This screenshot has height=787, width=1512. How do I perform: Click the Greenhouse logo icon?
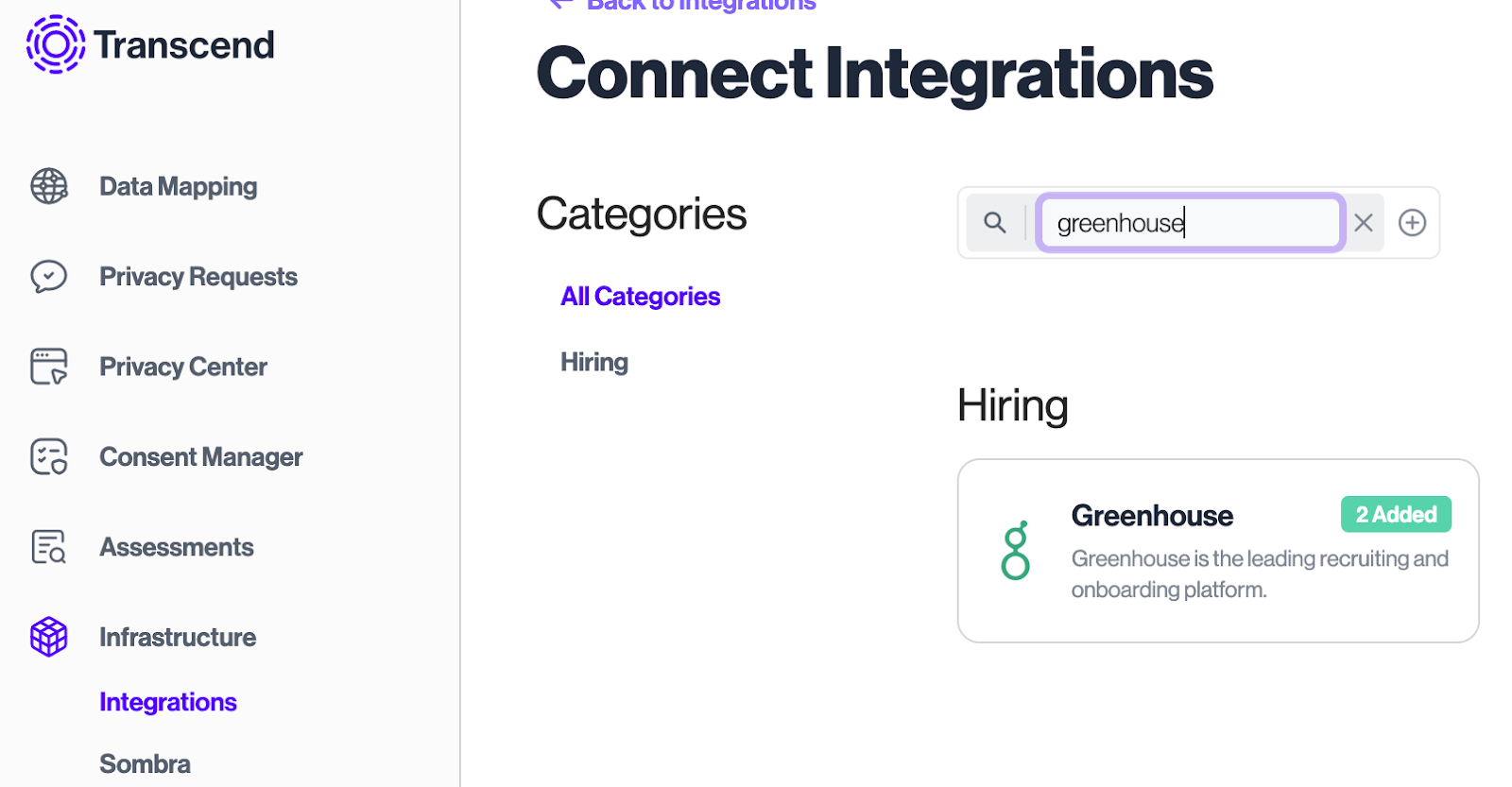click(x=1016, y=551)
